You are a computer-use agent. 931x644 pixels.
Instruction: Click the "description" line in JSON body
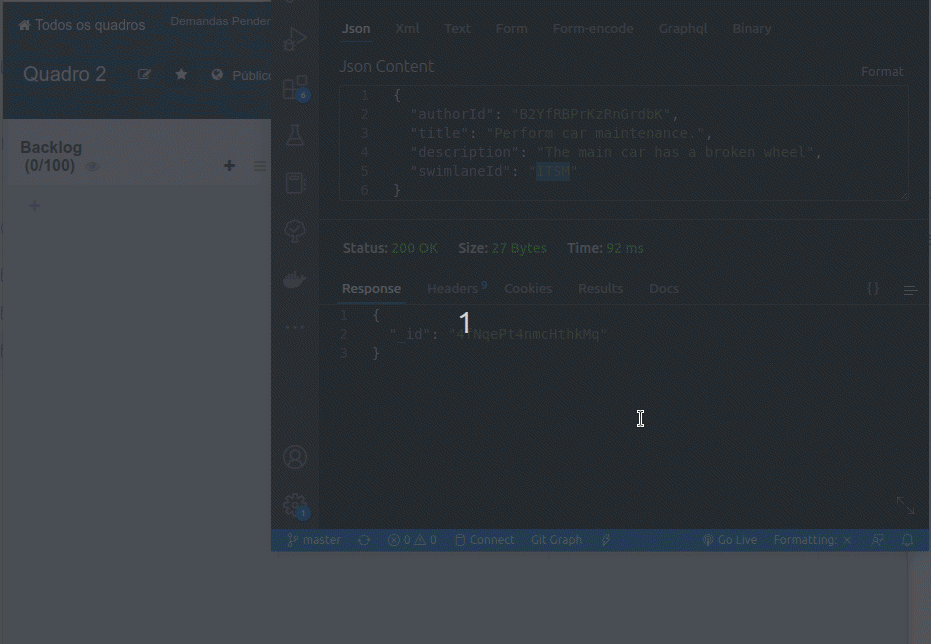[x=616, y=152]
